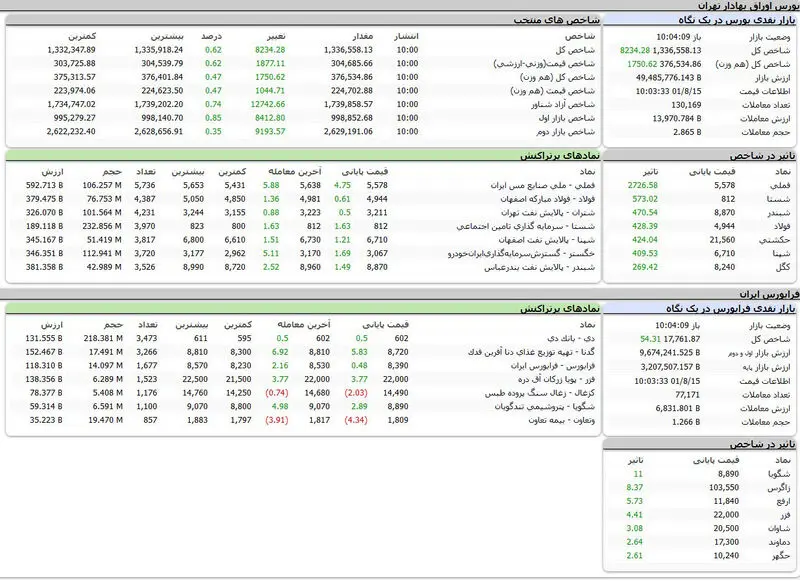Open the 'دی - بانک دی' Farabourse symbol
The height and width of the screenshot is (581, 800).
[570, 339]
